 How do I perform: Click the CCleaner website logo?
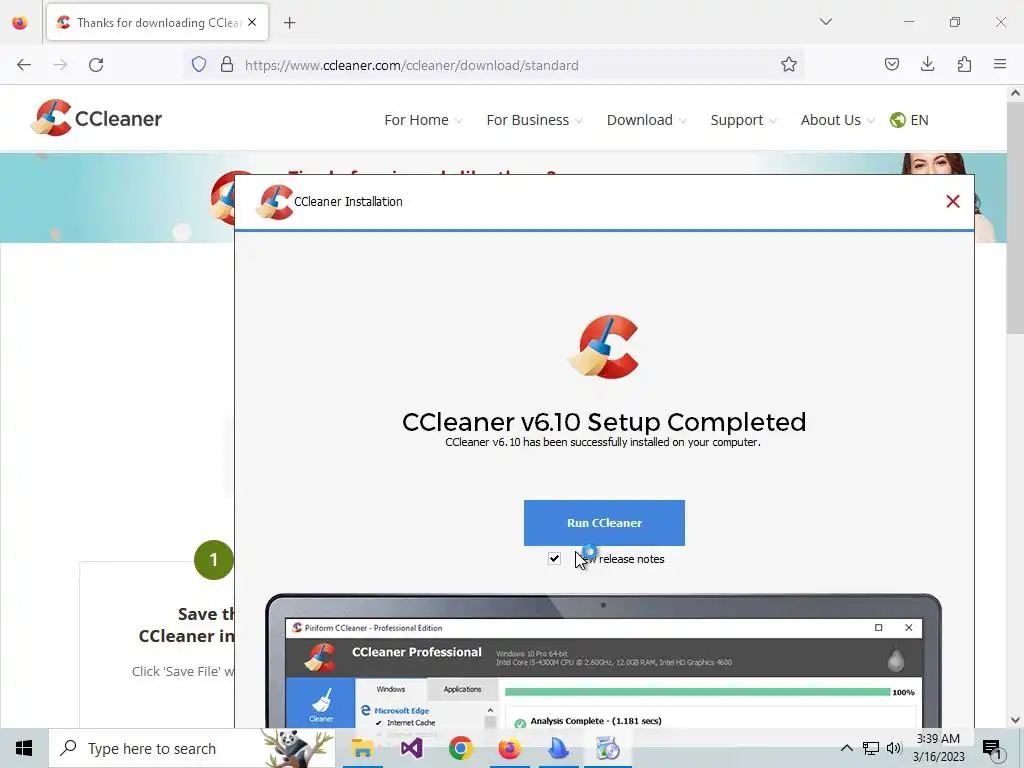pyautogui.click(x=97, y=118)
